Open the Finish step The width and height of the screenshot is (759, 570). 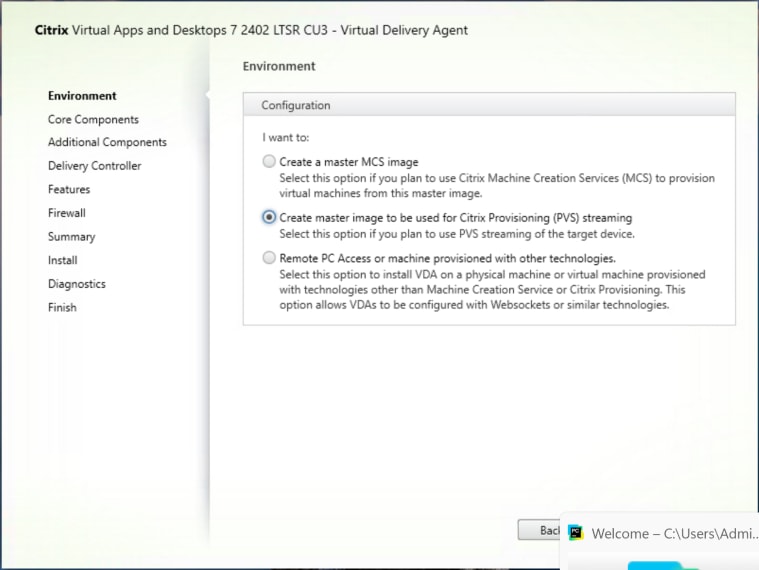pos(62,308)
